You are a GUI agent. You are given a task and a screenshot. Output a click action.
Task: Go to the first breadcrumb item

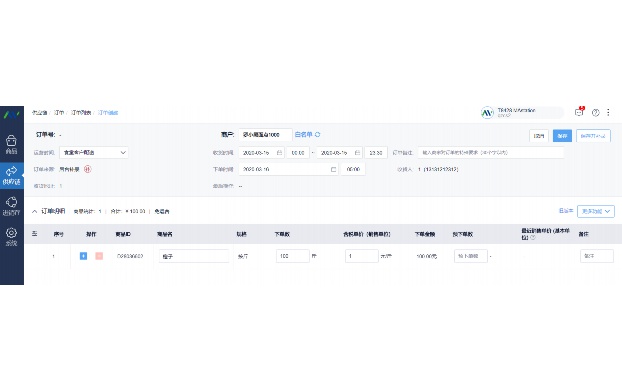[40, 113]
